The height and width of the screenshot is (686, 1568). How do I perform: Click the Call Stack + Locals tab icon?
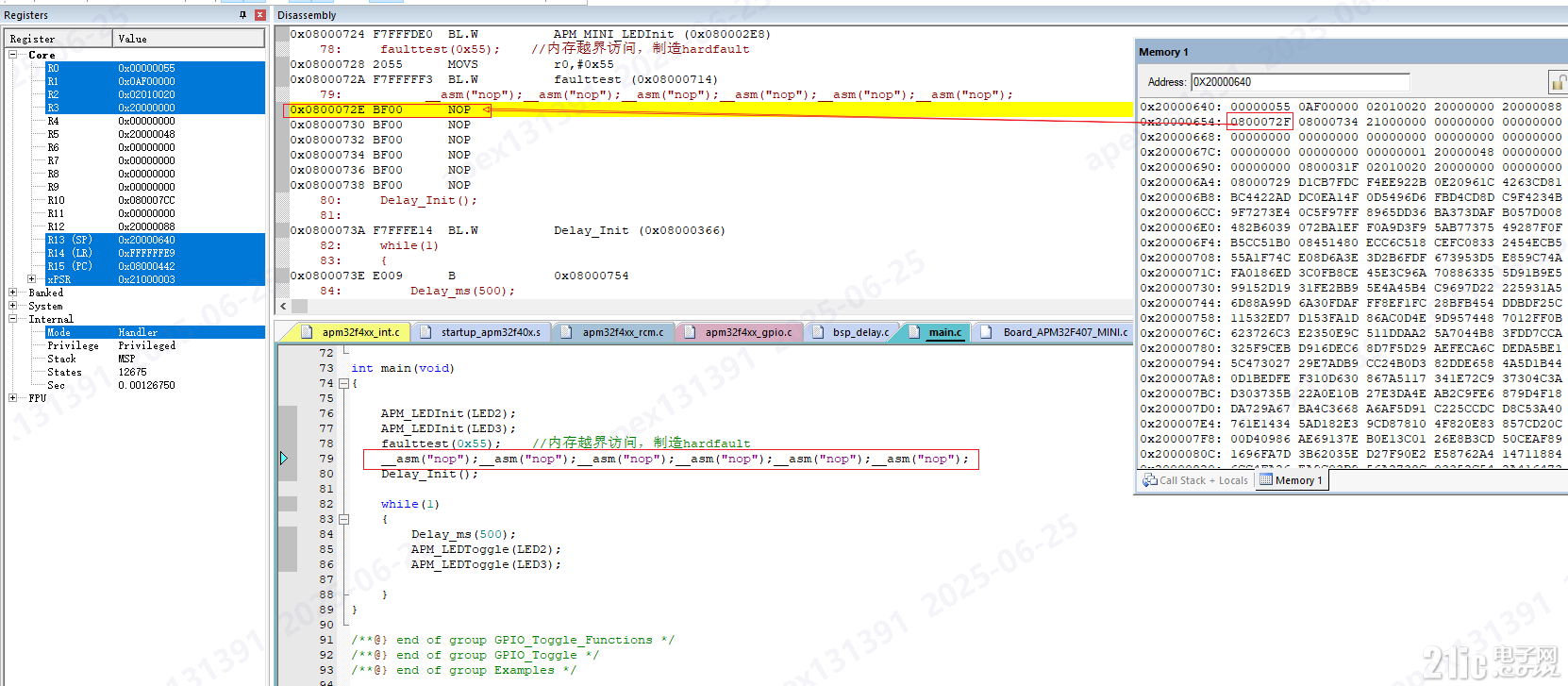[x=1149, y=480]
